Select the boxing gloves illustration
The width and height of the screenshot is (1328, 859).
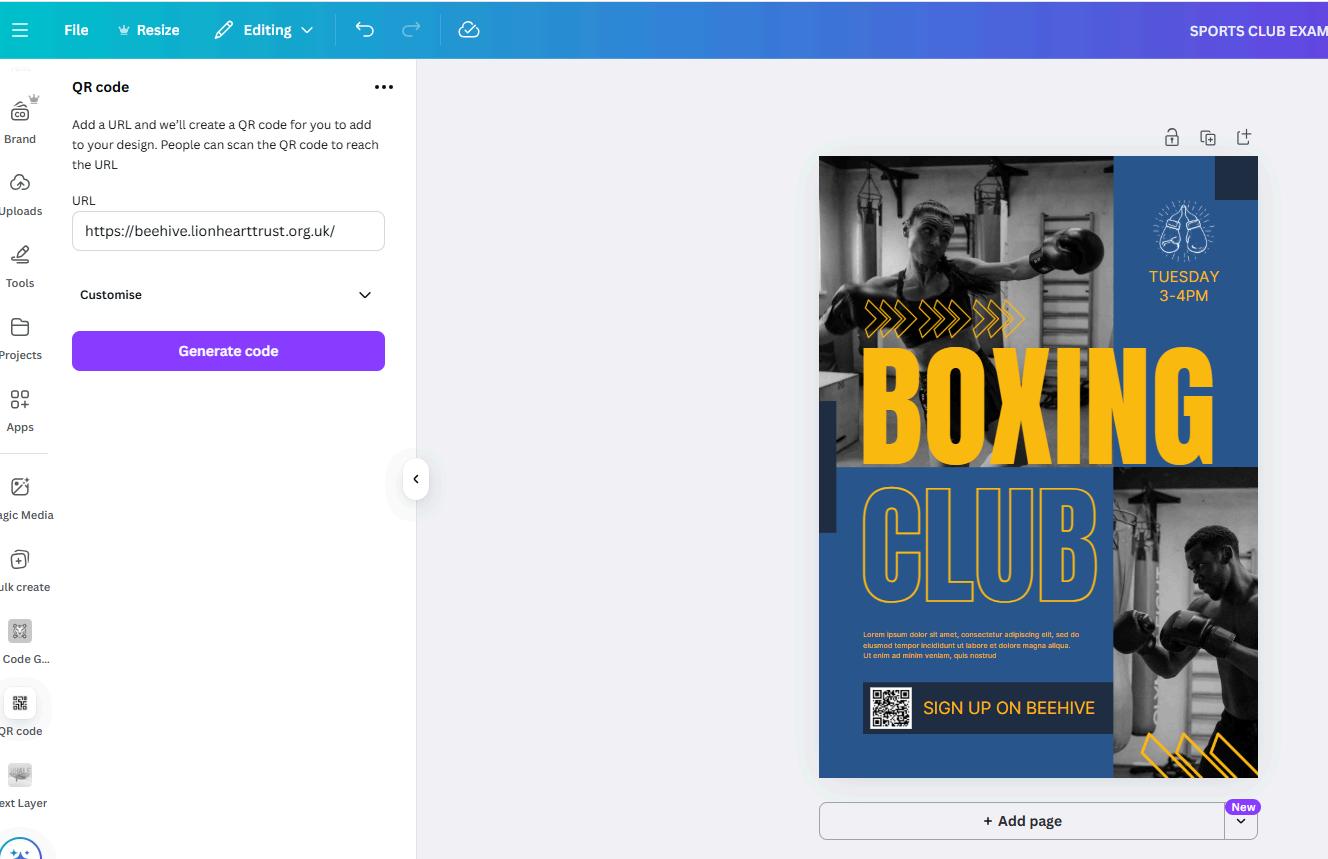(1183, 231)
